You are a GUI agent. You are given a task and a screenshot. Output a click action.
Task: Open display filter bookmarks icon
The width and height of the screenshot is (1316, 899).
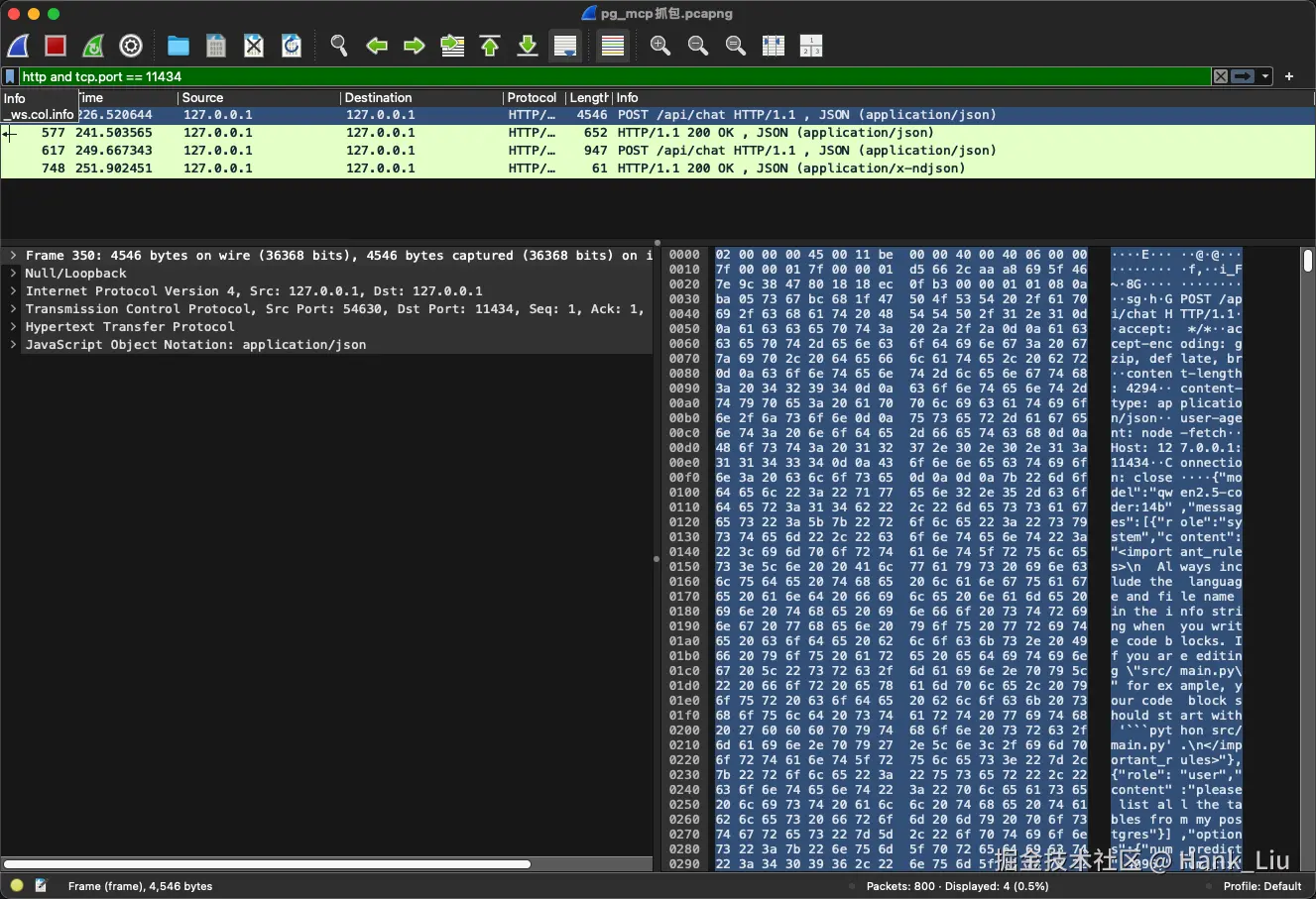(10, 76)
